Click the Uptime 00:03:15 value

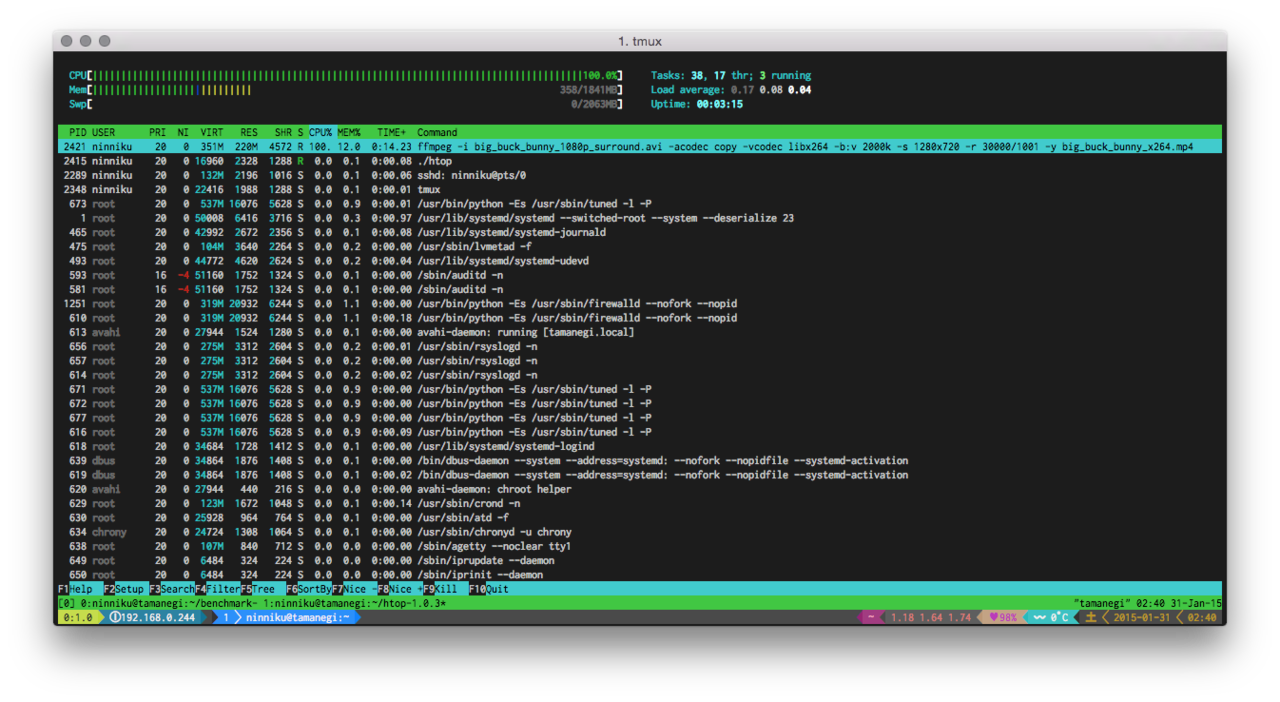click(720, 104)
